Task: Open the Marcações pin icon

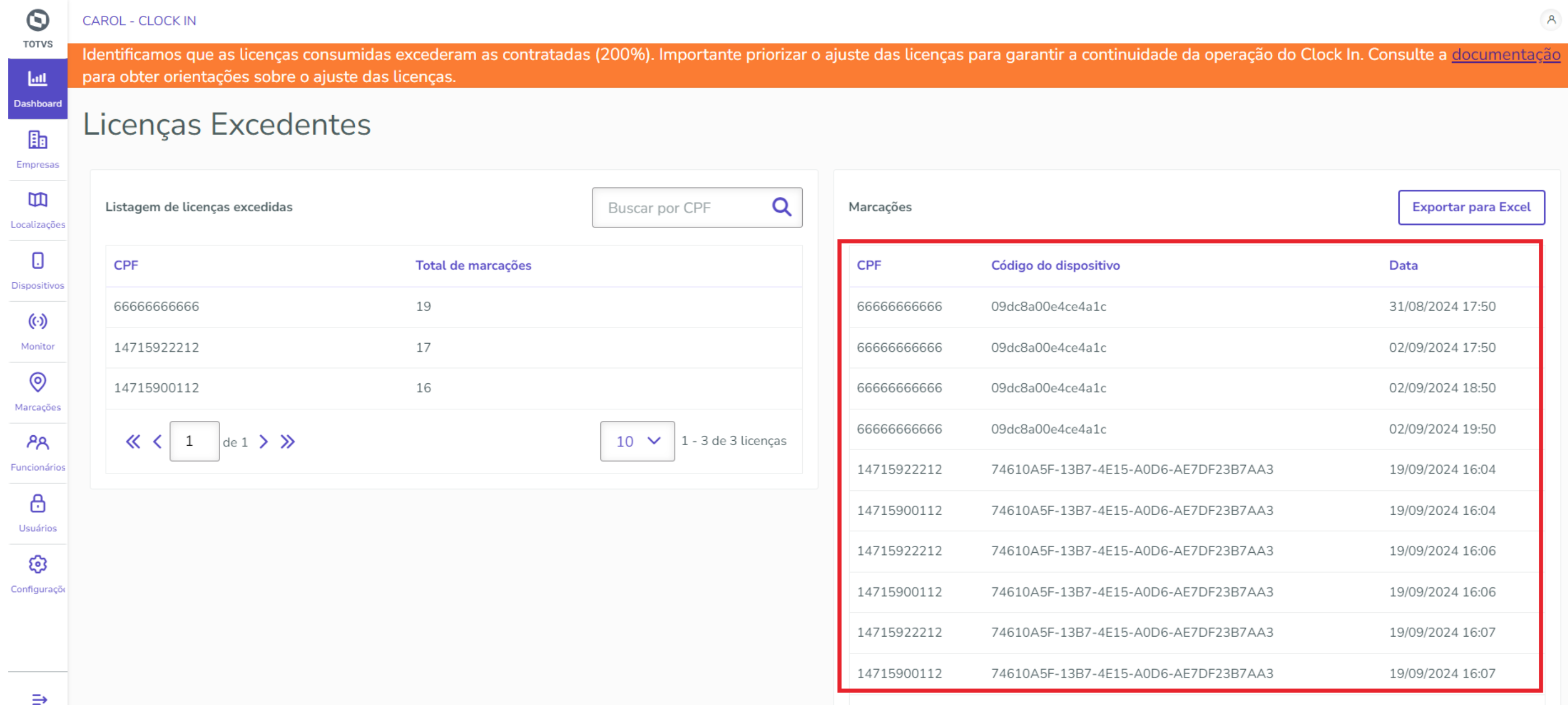Action: click(x=38, y=382)
